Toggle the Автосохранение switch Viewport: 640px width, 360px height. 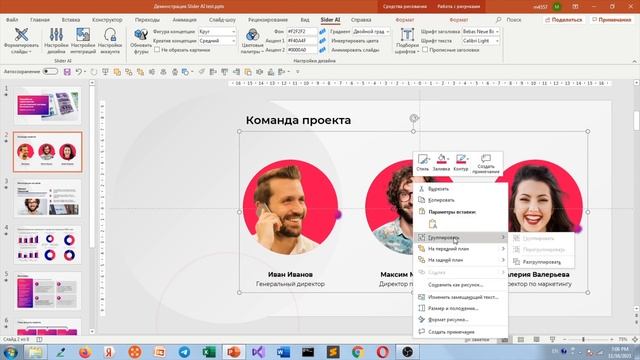[x=50, y=72]
